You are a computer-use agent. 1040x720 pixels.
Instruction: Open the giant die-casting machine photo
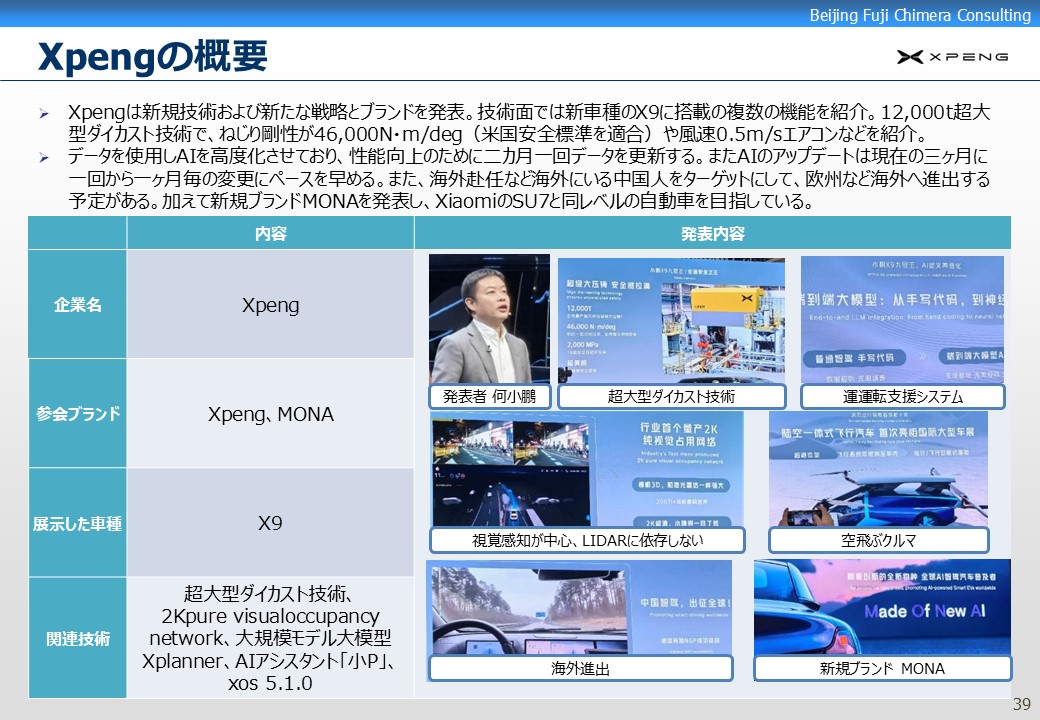tap(671, 321)
